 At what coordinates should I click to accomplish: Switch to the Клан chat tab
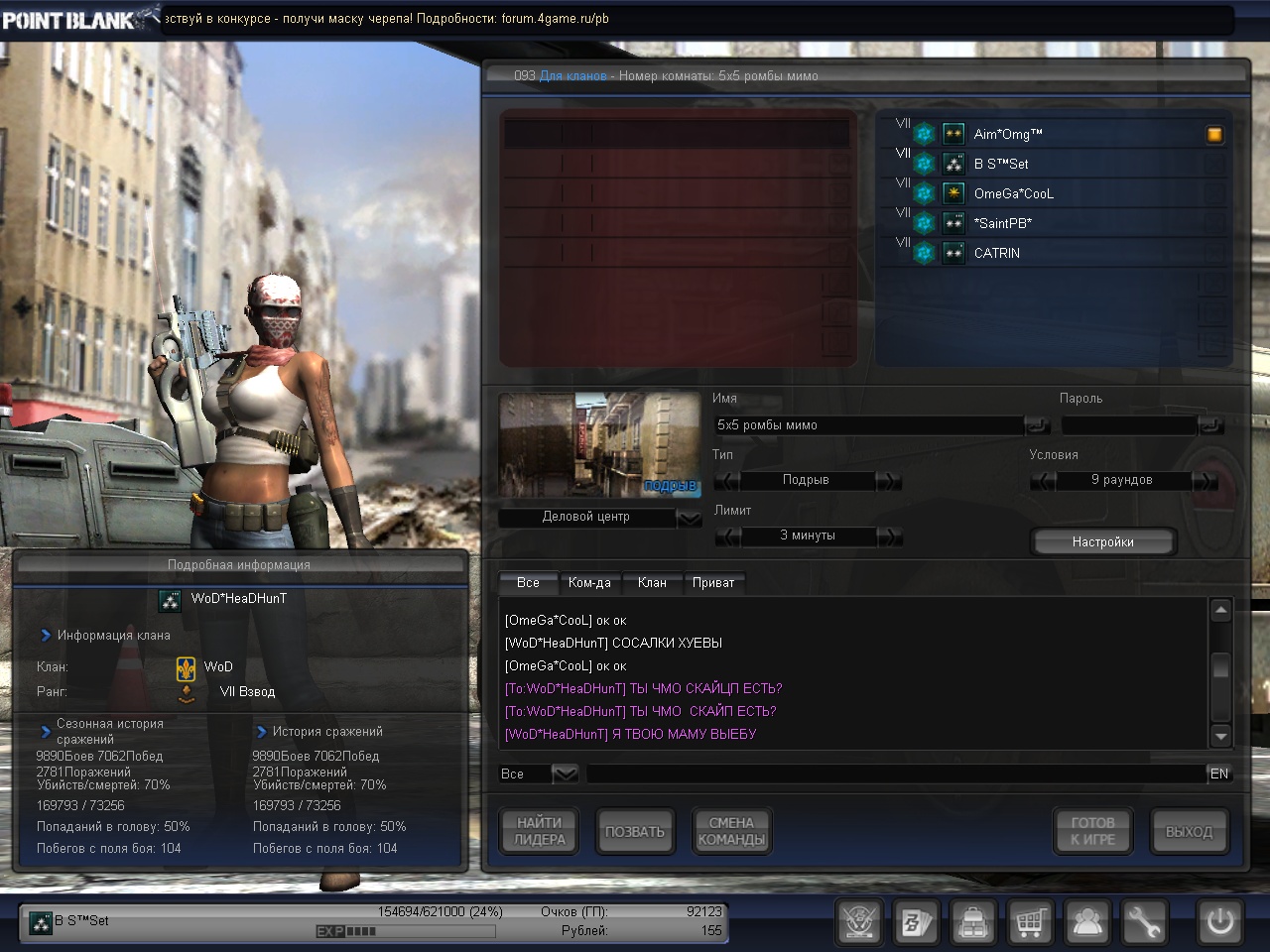tap(652, 583)
